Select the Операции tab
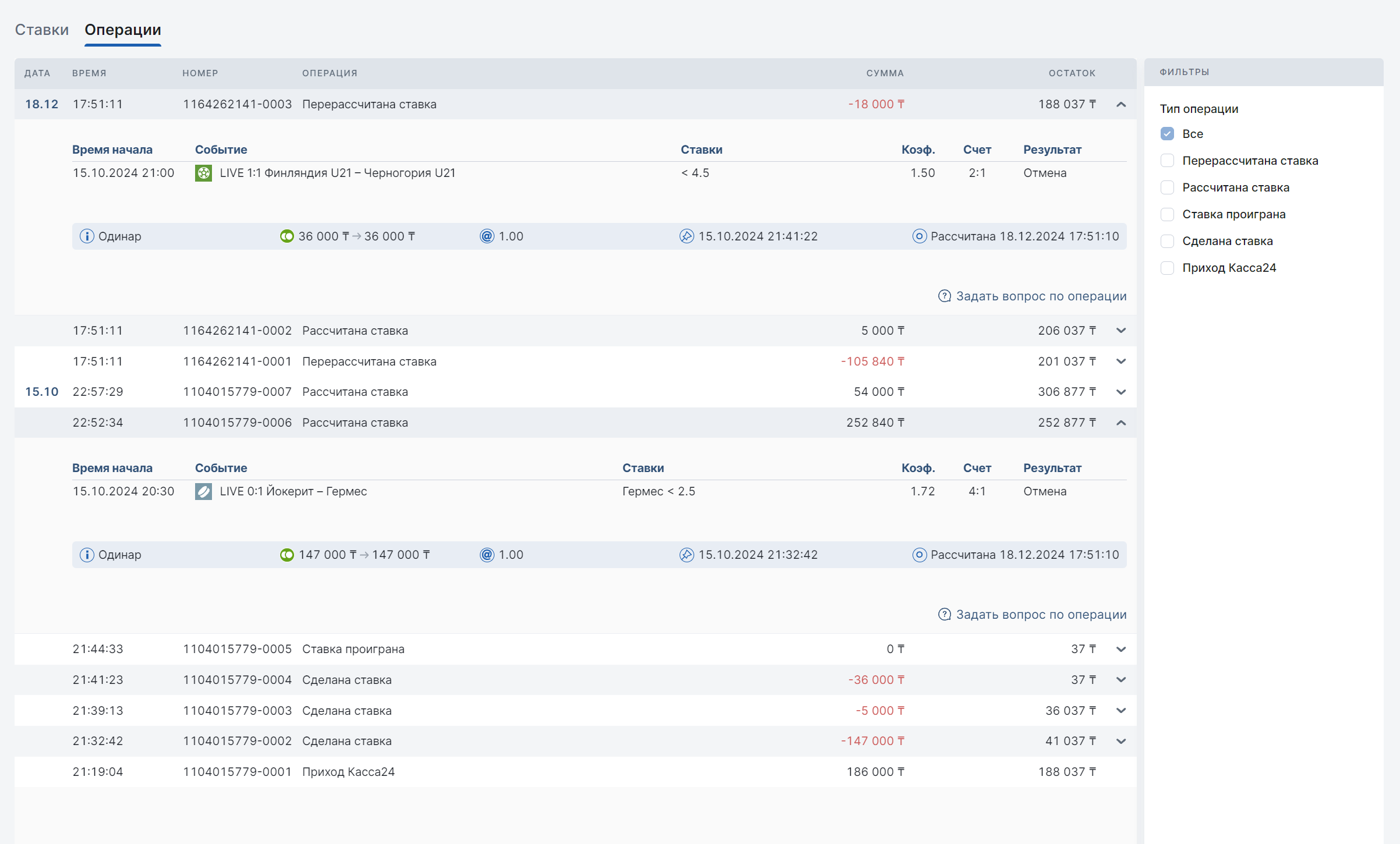The width and height of the screenshot is (1400, 844). pyautogui.click(x=123, y=30)
